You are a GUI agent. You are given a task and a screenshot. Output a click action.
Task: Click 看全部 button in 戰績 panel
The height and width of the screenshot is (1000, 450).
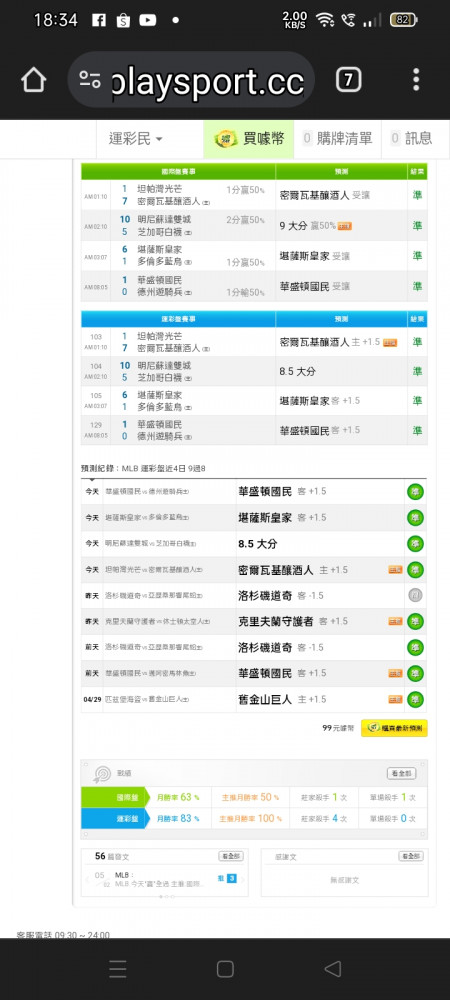click(x=402, y=774)
